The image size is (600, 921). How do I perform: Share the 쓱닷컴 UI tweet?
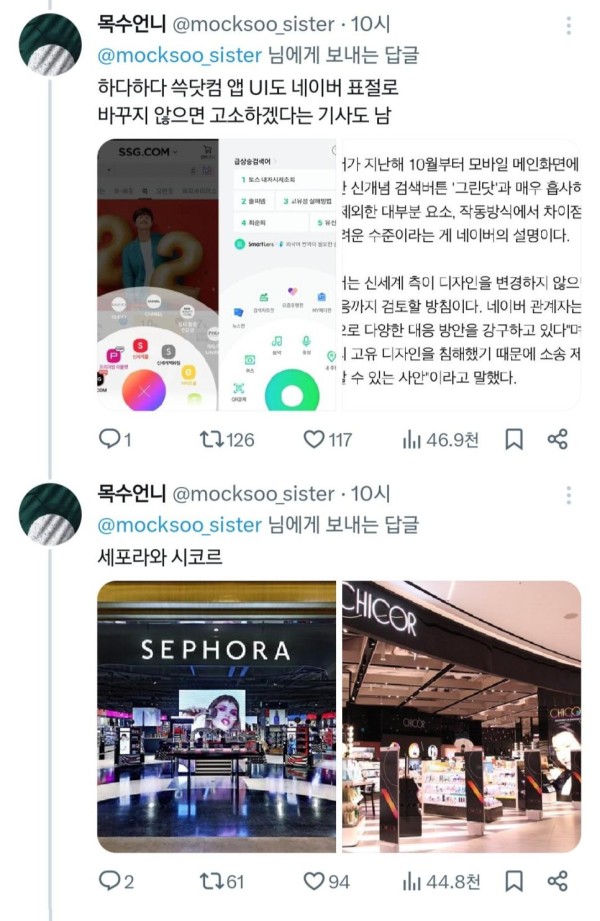coord(557,439)
